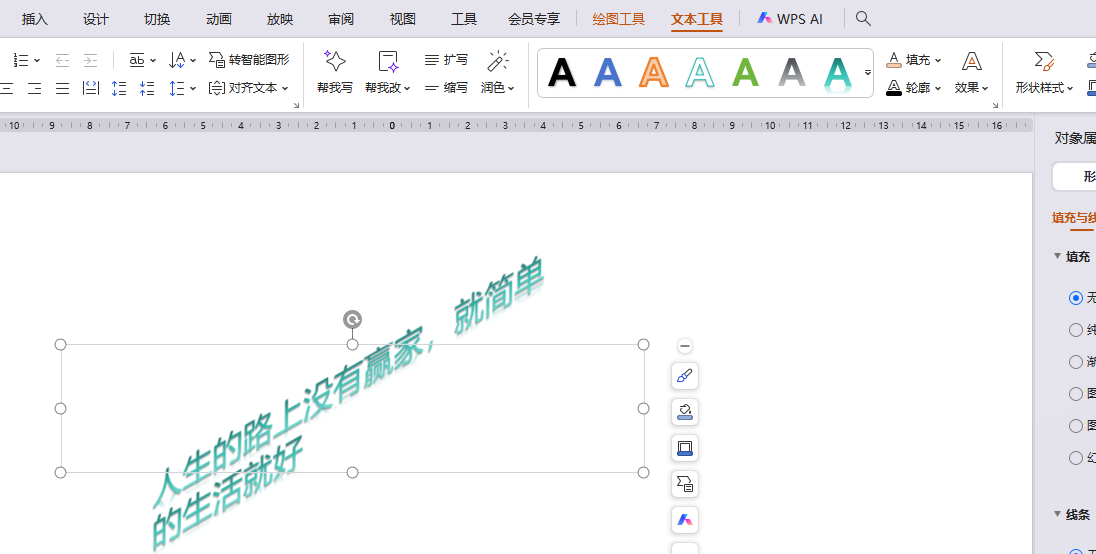
Task: Collapse the 线条 section in the properties panel
Action: pyautogui.click(x=1058, y=514)
